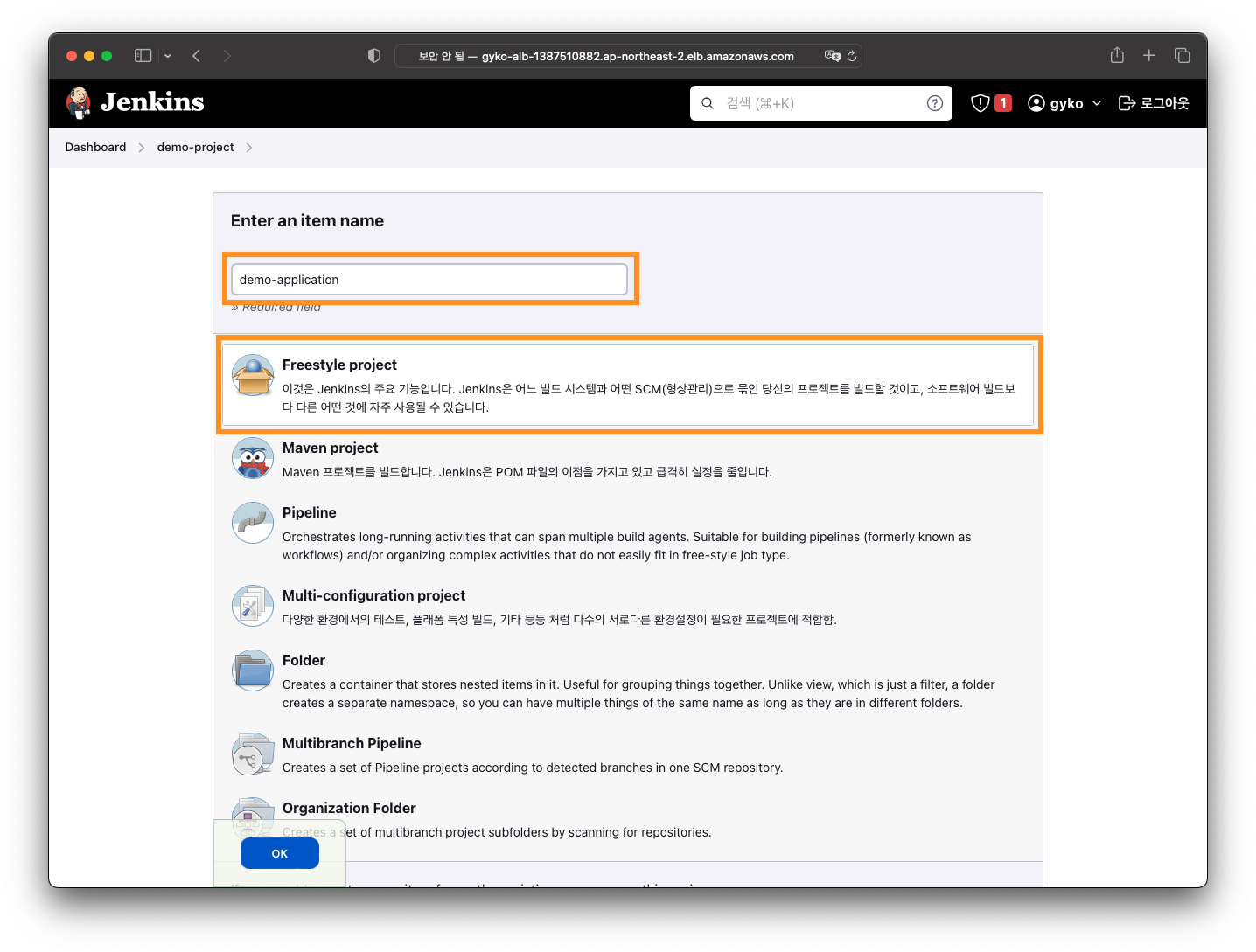Expand the demo-project breadcrumb chevron
The width and height of the screenshot is (1256, 952).
click(x=249, y=148)
